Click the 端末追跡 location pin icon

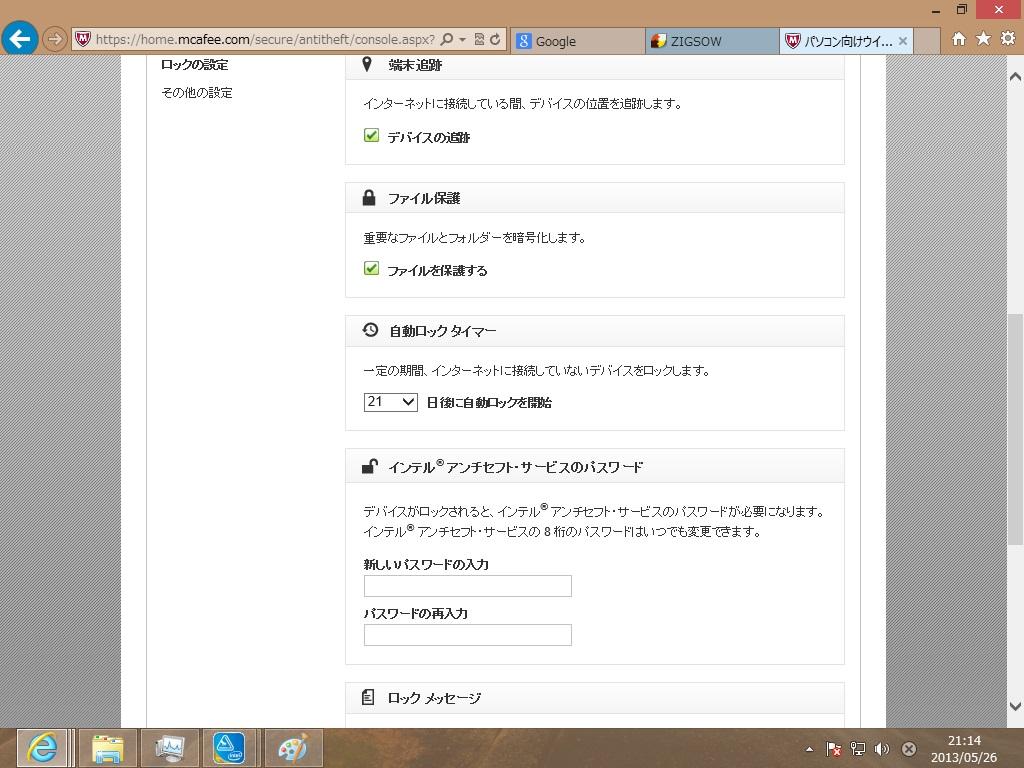367,64
